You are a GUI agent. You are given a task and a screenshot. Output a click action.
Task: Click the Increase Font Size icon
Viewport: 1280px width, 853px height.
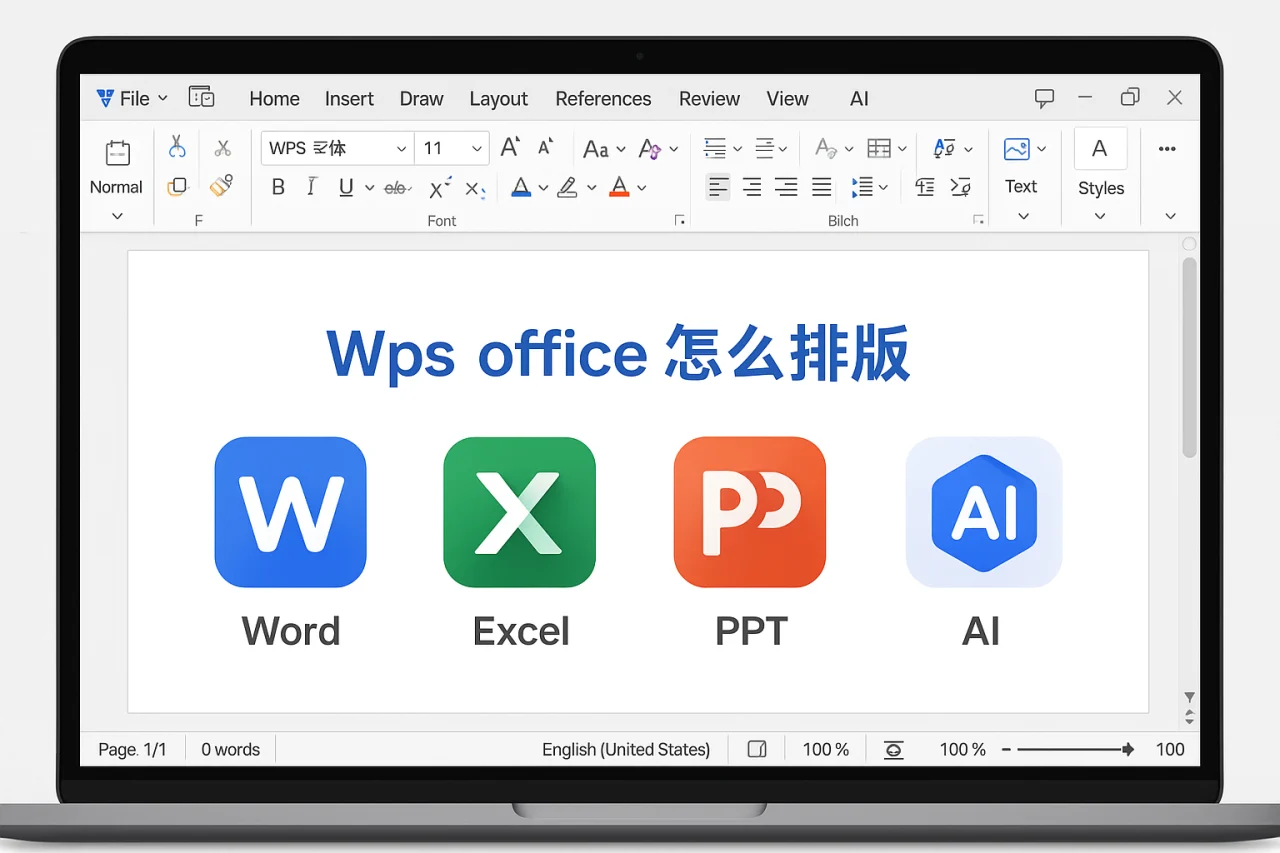pyautogui.click(x=508, y=146)
